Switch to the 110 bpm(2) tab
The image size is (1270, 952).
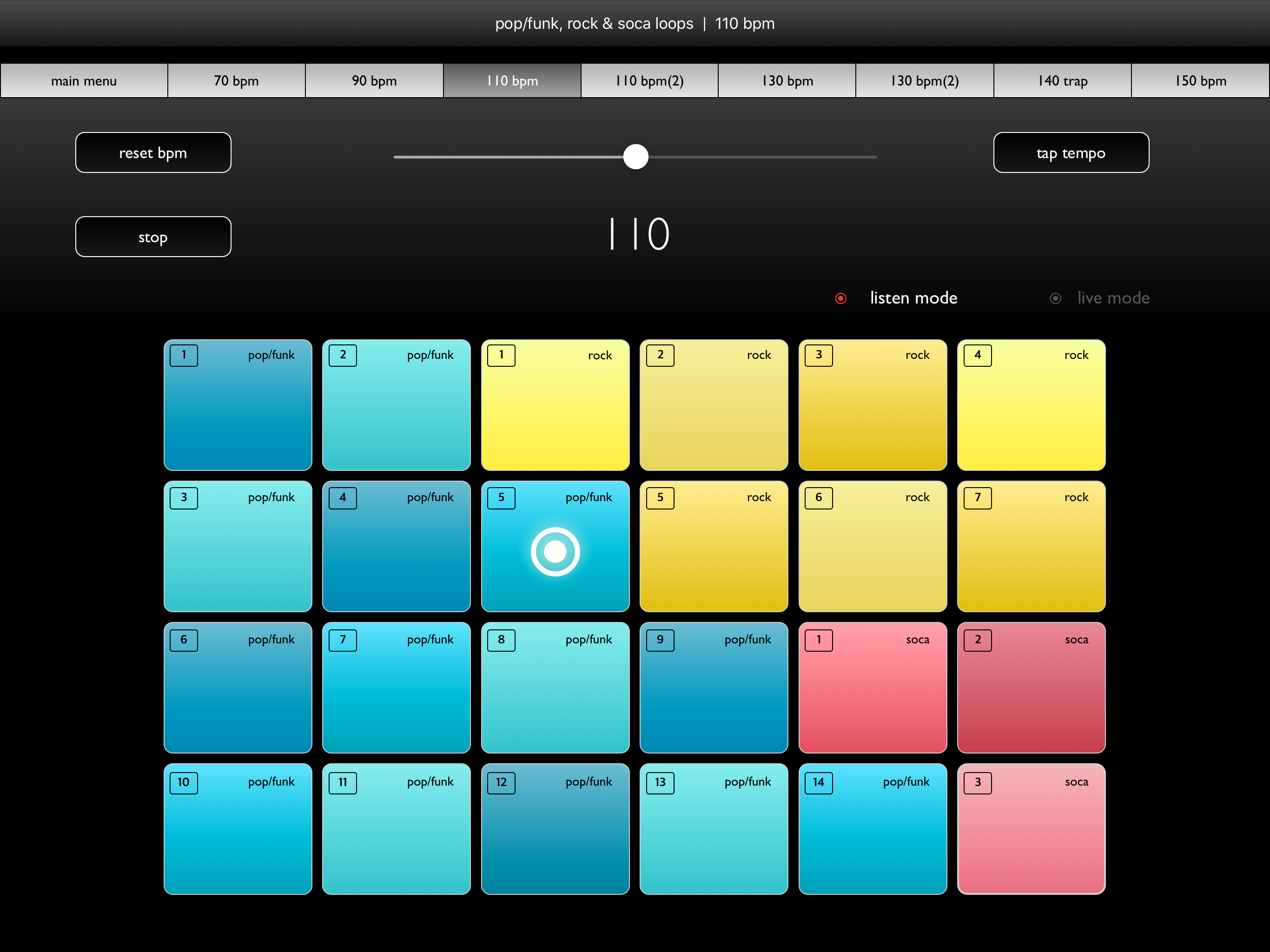tap(649, 81)
